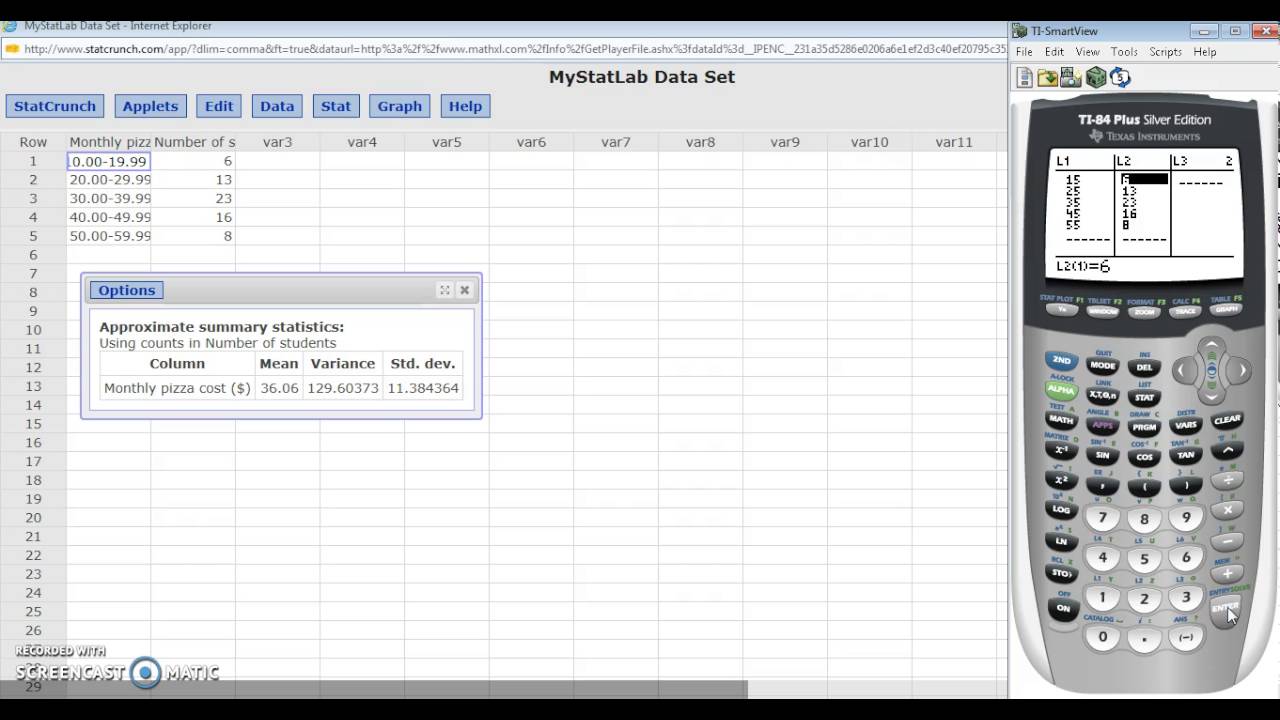Click the variance value 129.60373
The height and width of the screenshot is (720, 1280).
(x=343, y=388)
